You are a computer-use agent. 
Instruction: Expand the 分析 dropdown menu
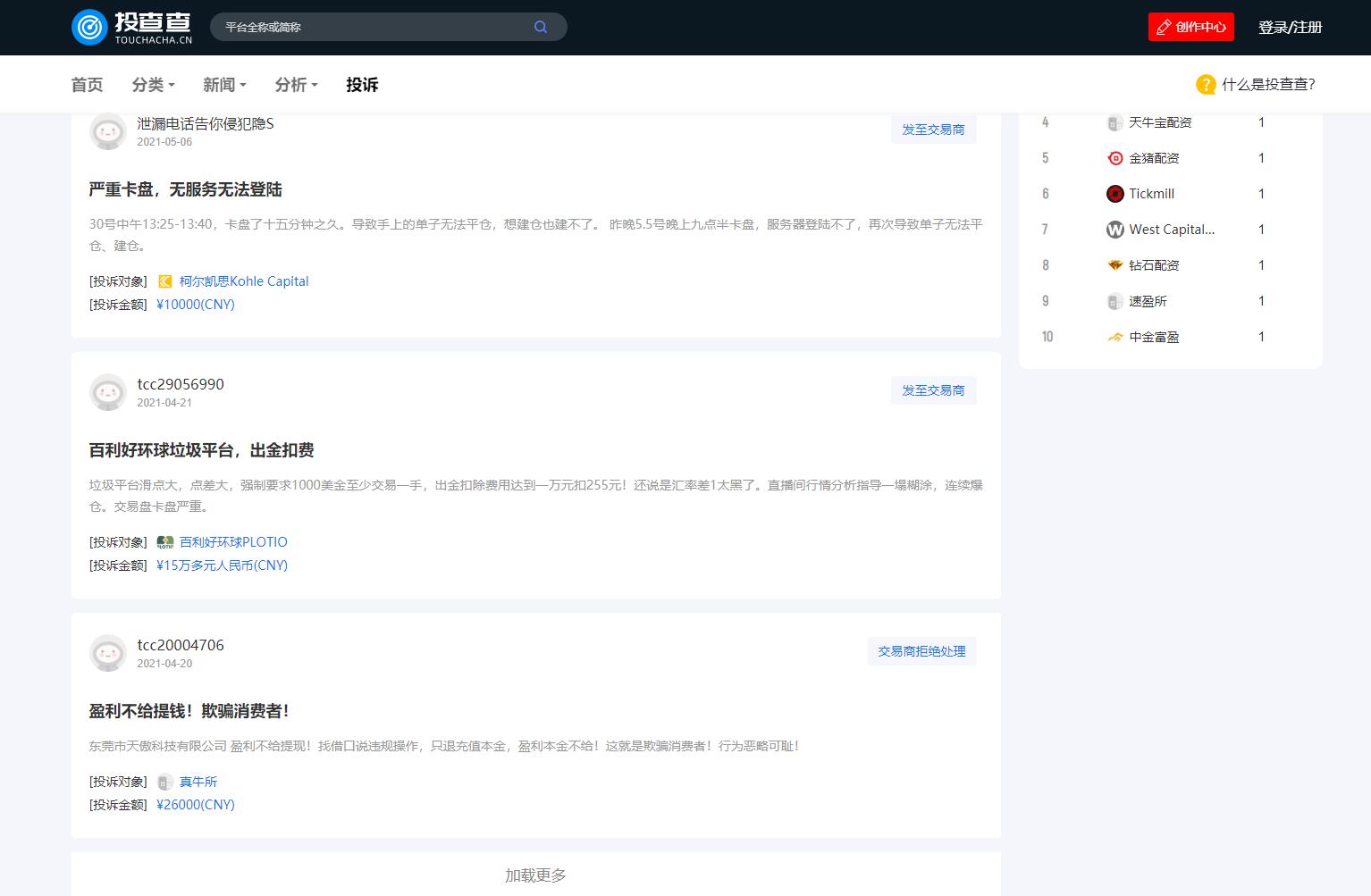[x=296, y=85]
